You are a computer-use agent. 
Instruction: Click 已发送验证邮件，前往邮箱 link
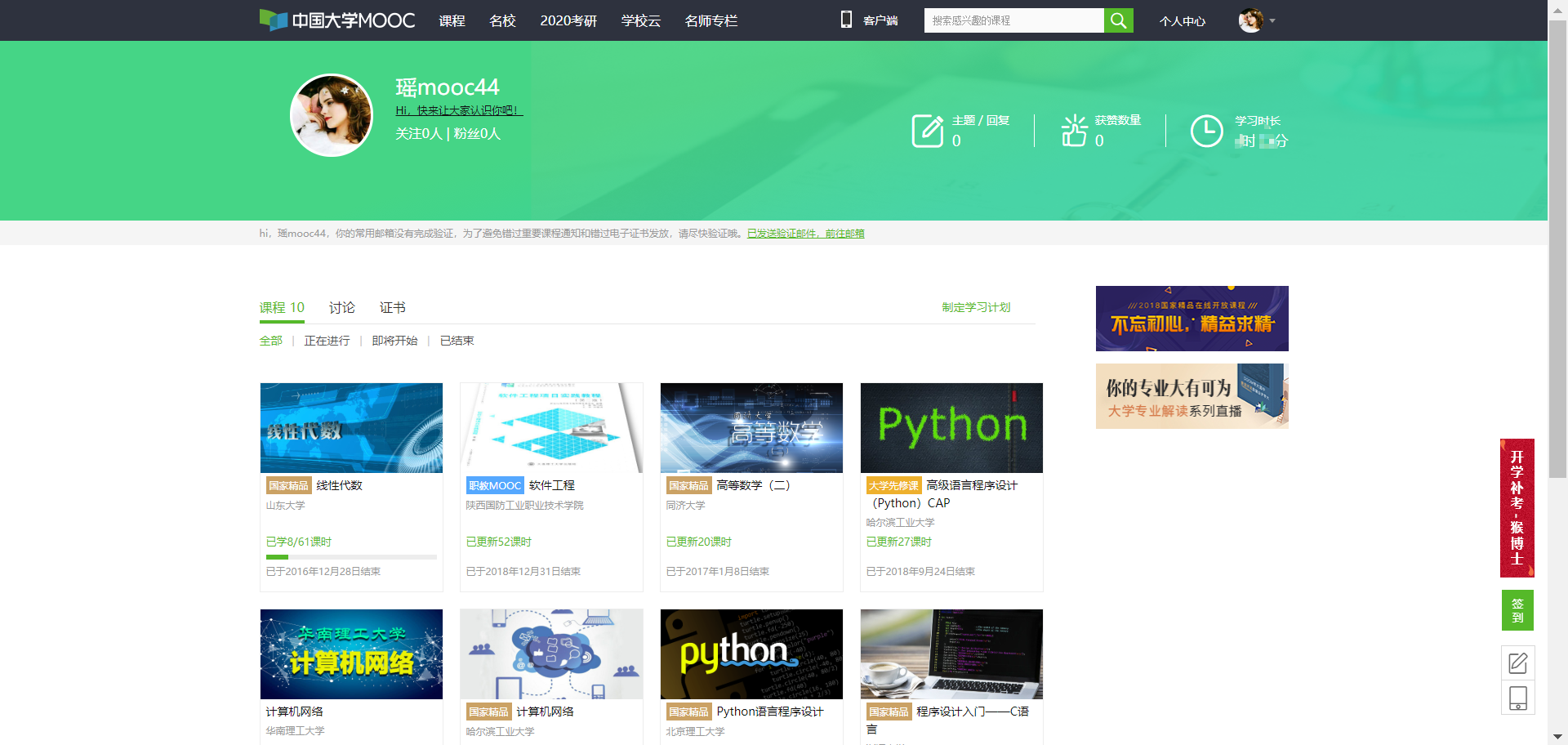pos(805,234)
